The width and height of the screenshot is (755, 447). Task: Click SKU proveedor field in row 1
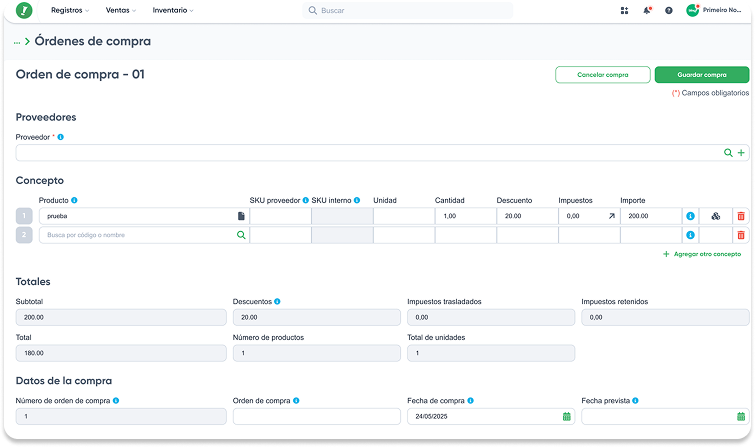click(x=280, y=216)
